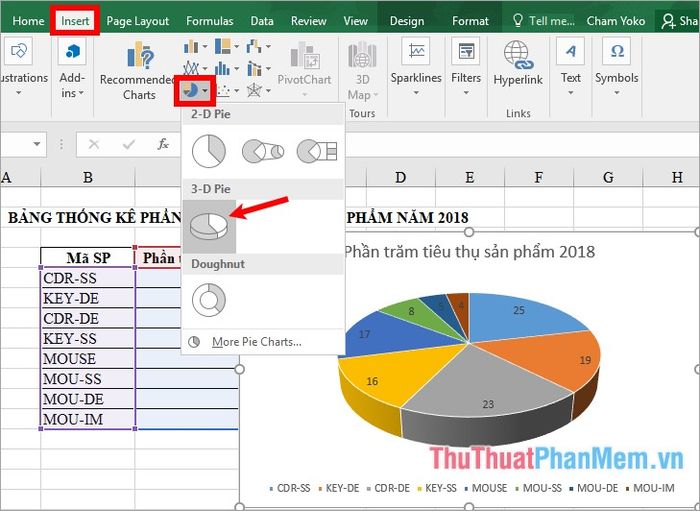This screenshot has width=700, height=511.
Task: Expand the Symbols dropdown arrow
Action: click(x=617, y=93)
